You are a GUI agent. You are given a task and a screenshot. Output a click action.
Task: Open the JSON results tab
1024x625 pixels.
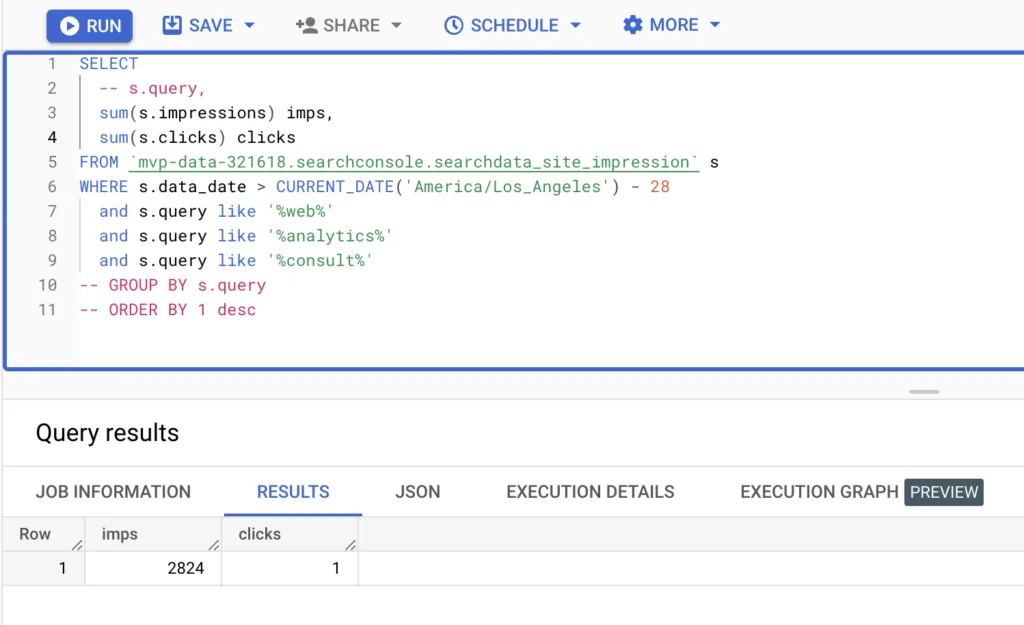pos(418,492)
